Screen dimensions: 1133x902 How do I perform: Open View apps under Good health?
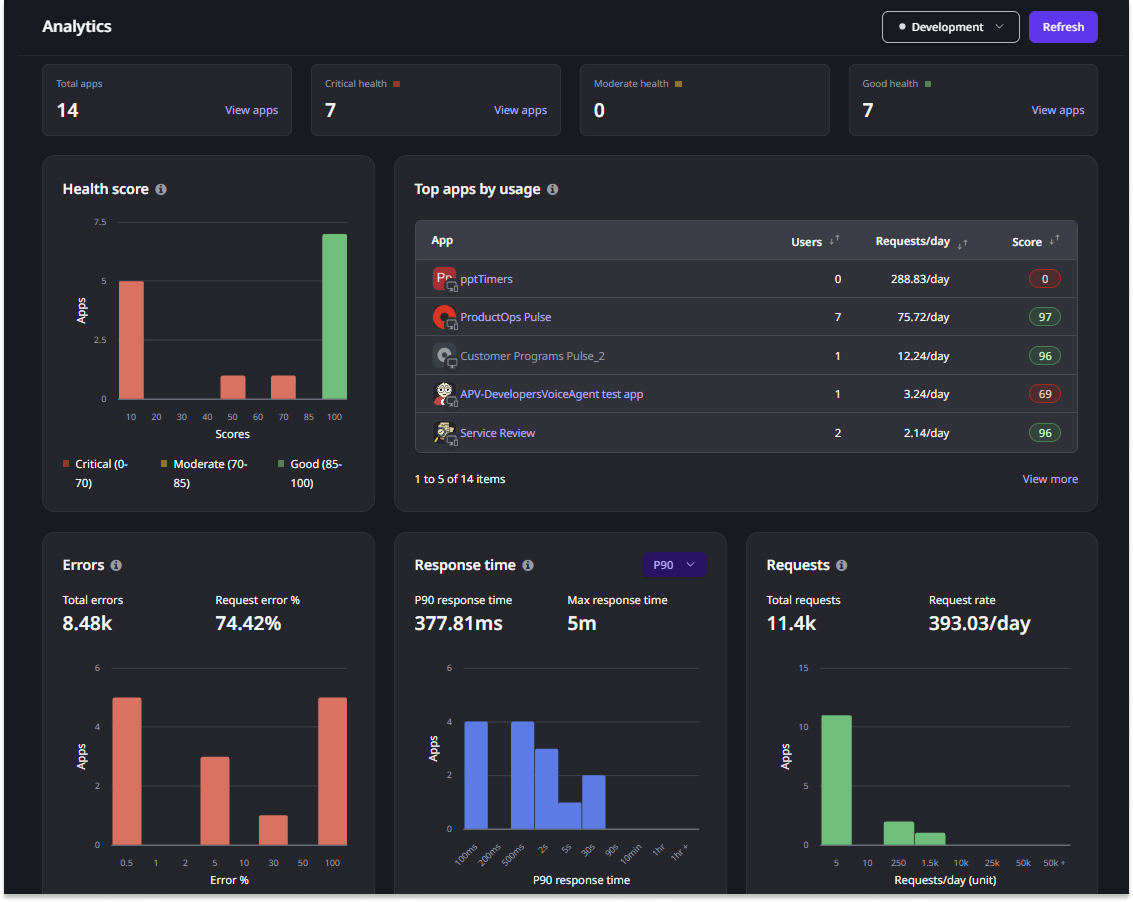[1058, 110]
